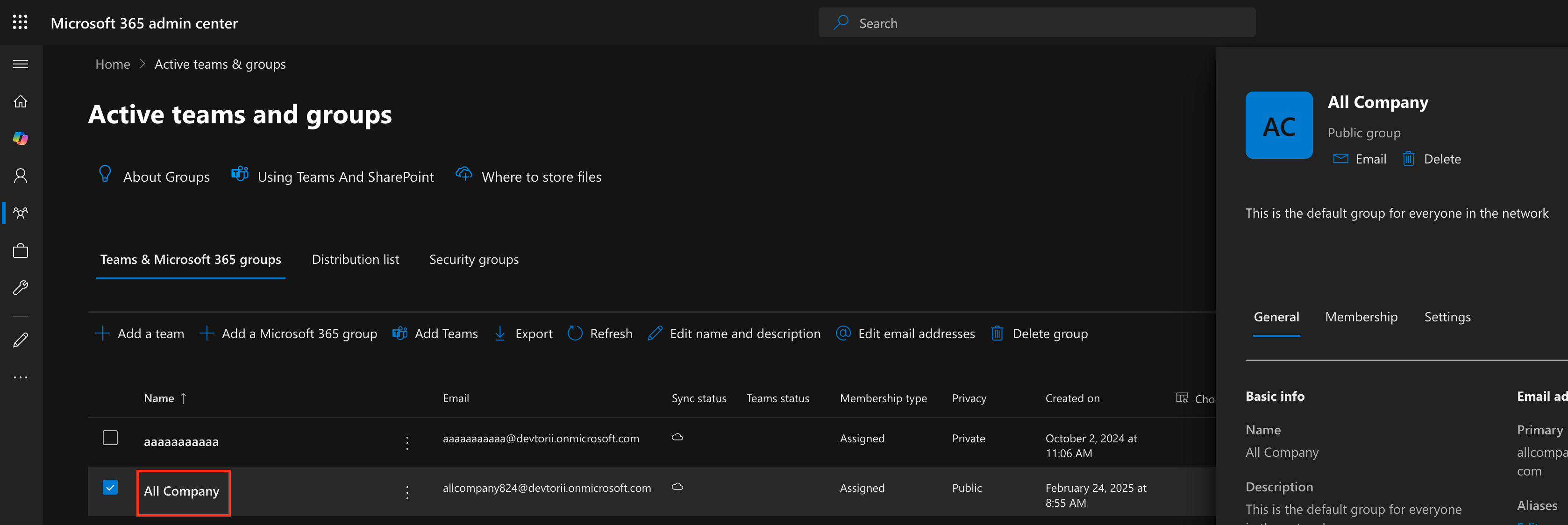Open the General tab in details panel
Image resolution: width=1568 pixels, height=525 pixels.
tap(1276, 317)
